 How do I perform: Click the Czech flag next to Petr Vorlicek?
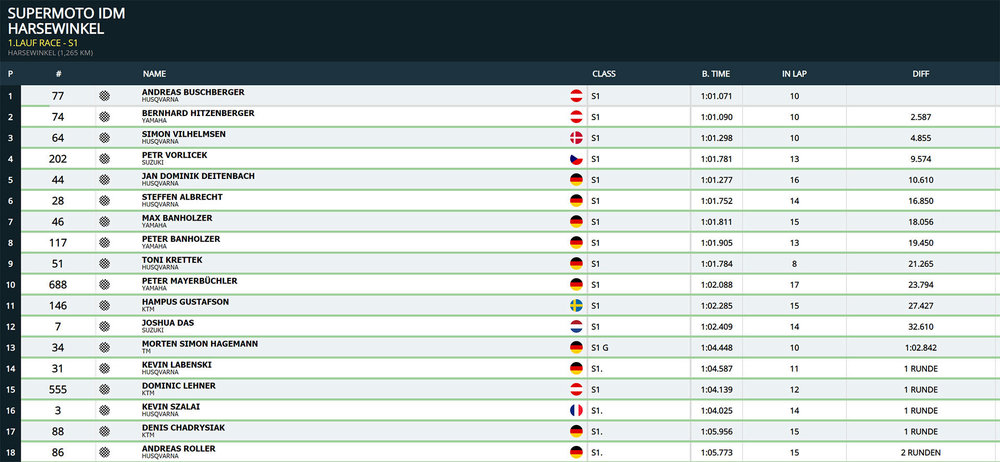pos(576,159)
